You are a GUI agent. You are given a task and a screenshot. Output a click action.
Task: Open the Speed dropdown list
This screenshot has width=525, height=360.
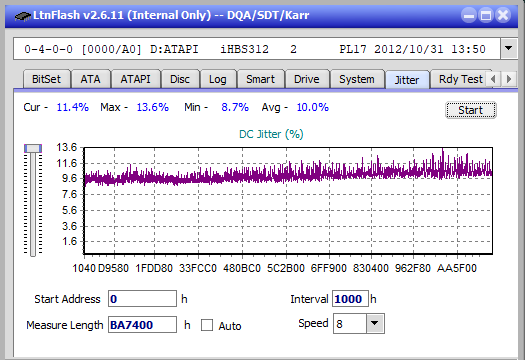375,323
